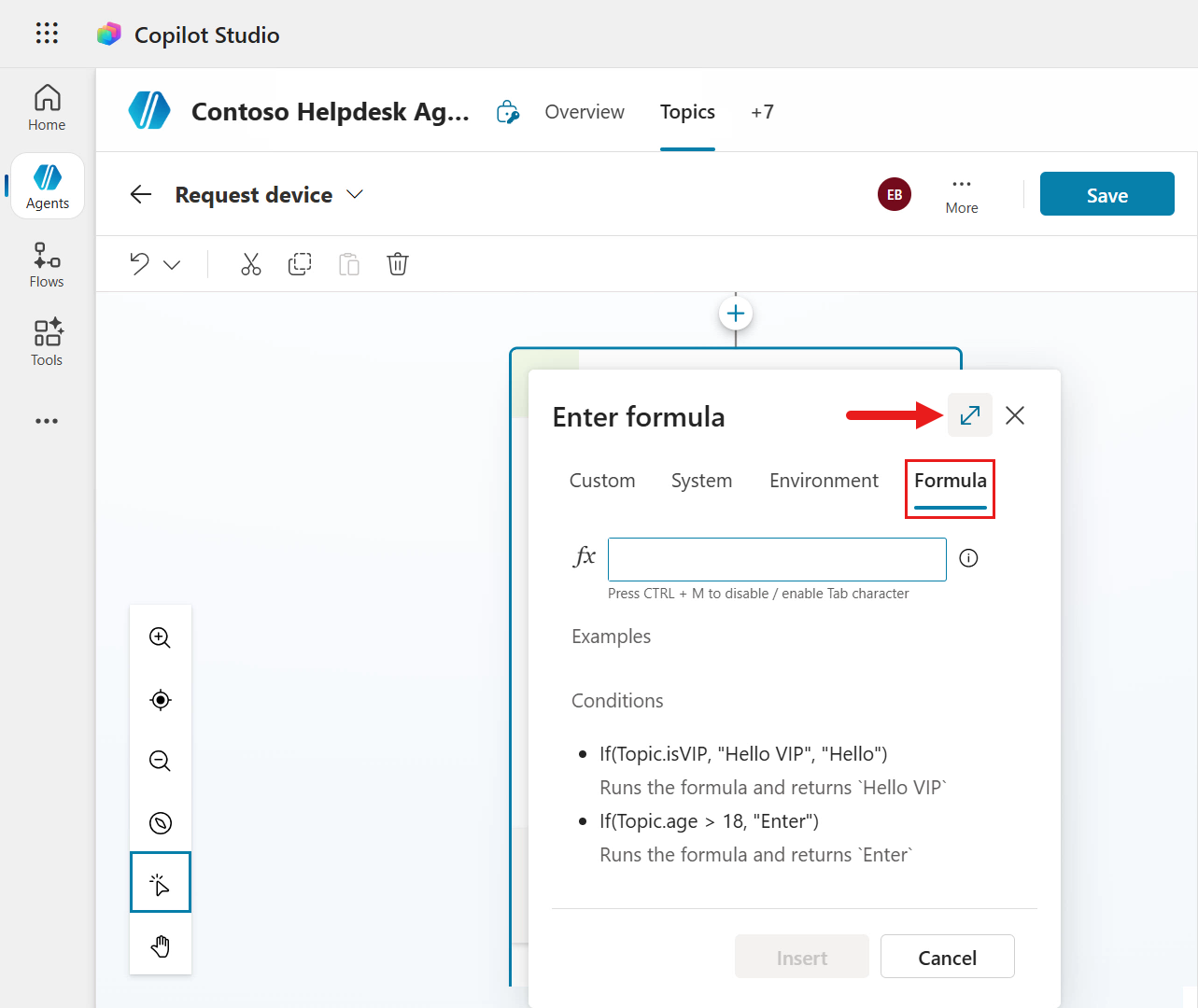Switch to the System tab
Image resolution: width=1198 pixels, height=1008 pixels.
[701, 481]
